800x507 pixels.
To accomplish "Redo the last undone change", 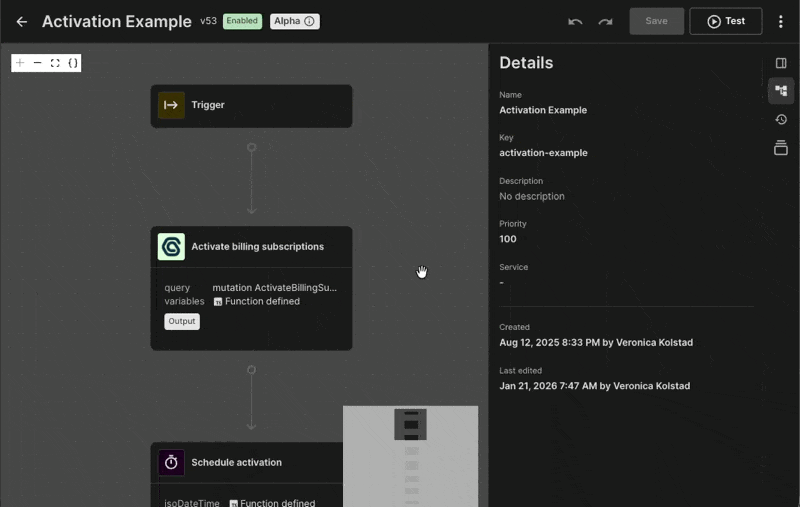I will coord(606,21).
